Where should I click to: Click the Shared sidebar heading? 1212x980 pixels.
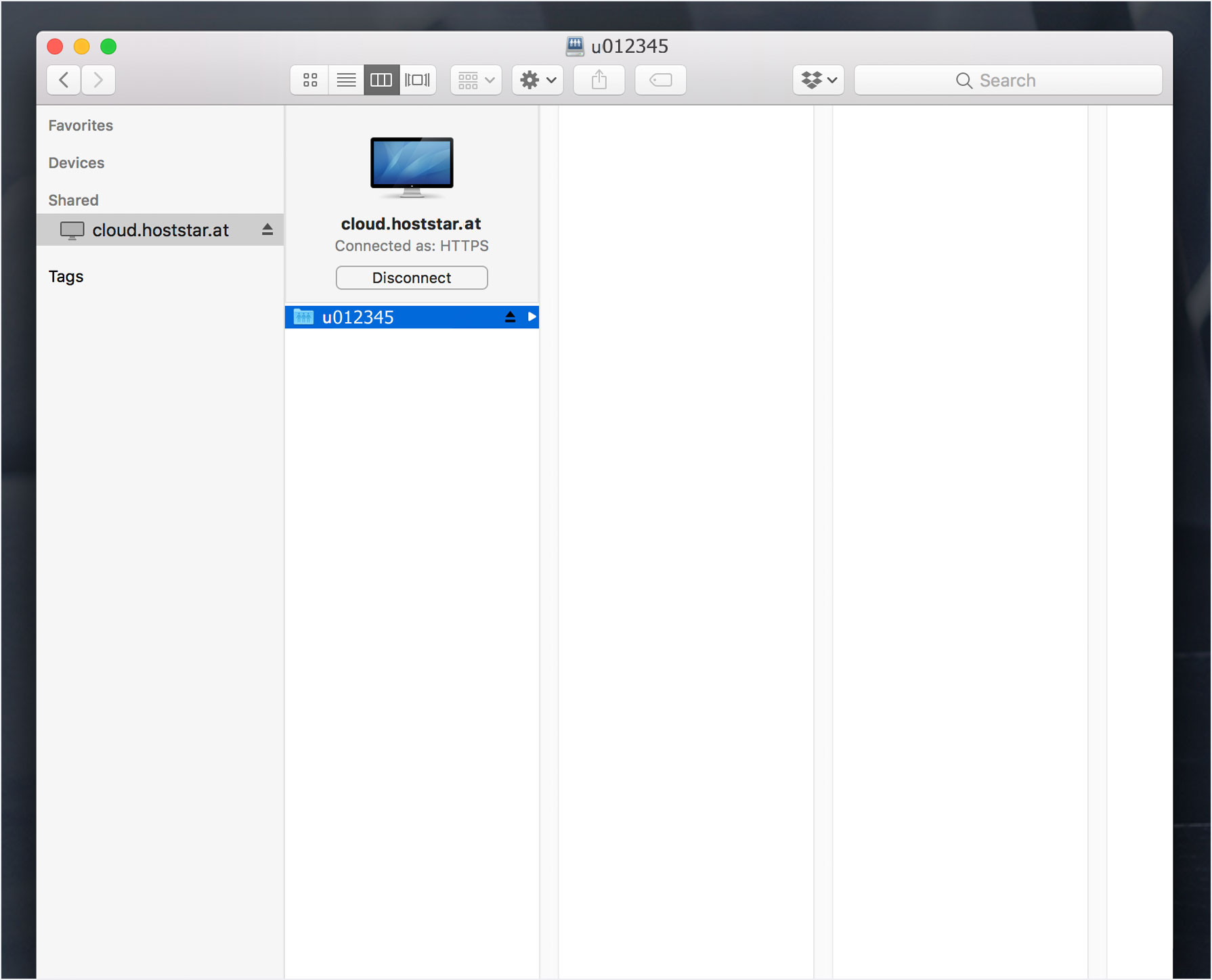pyautogui.click(x=73, y=200)
